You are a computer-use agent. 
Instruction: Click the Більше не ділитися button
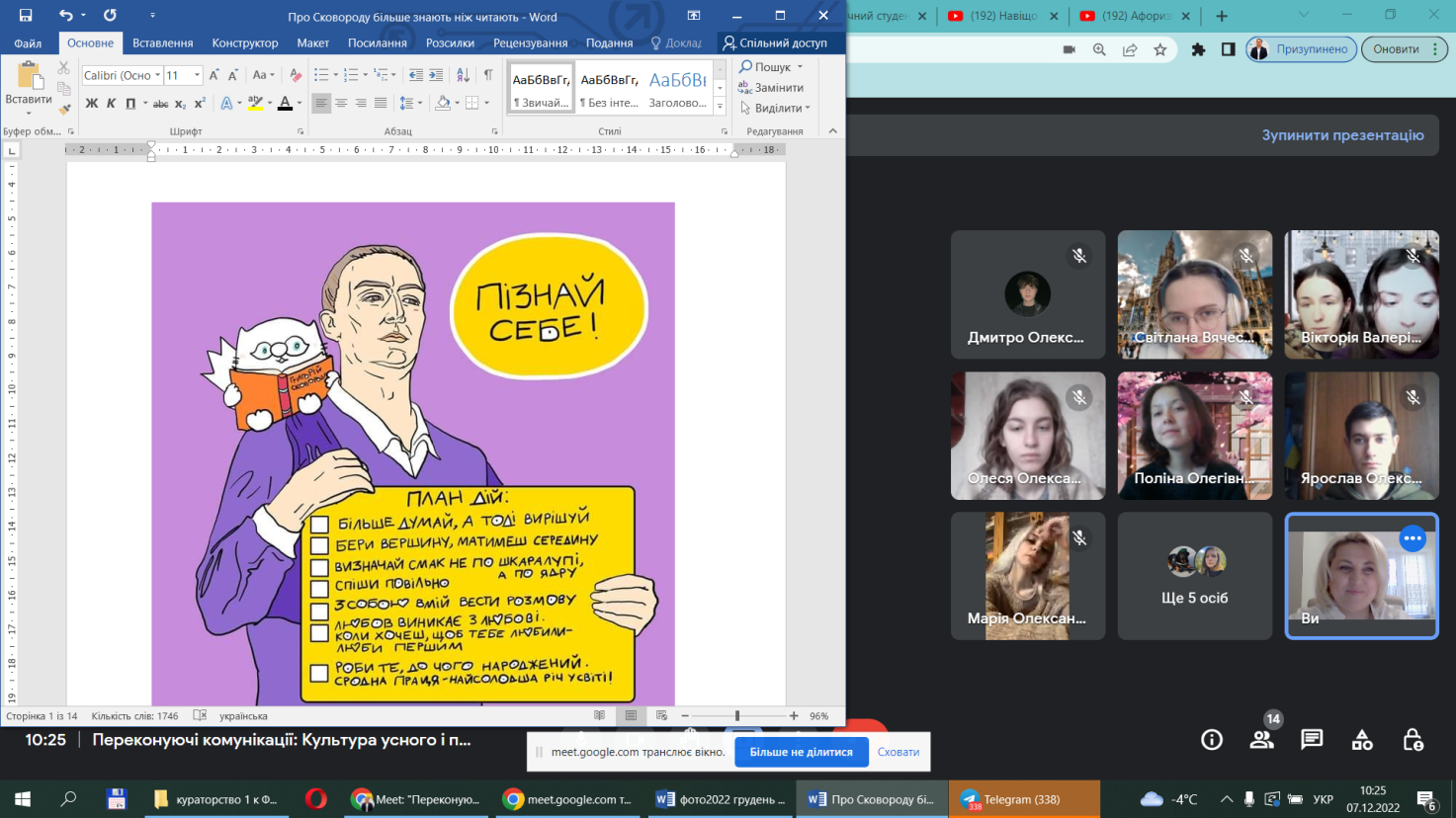tap(801, 752)
